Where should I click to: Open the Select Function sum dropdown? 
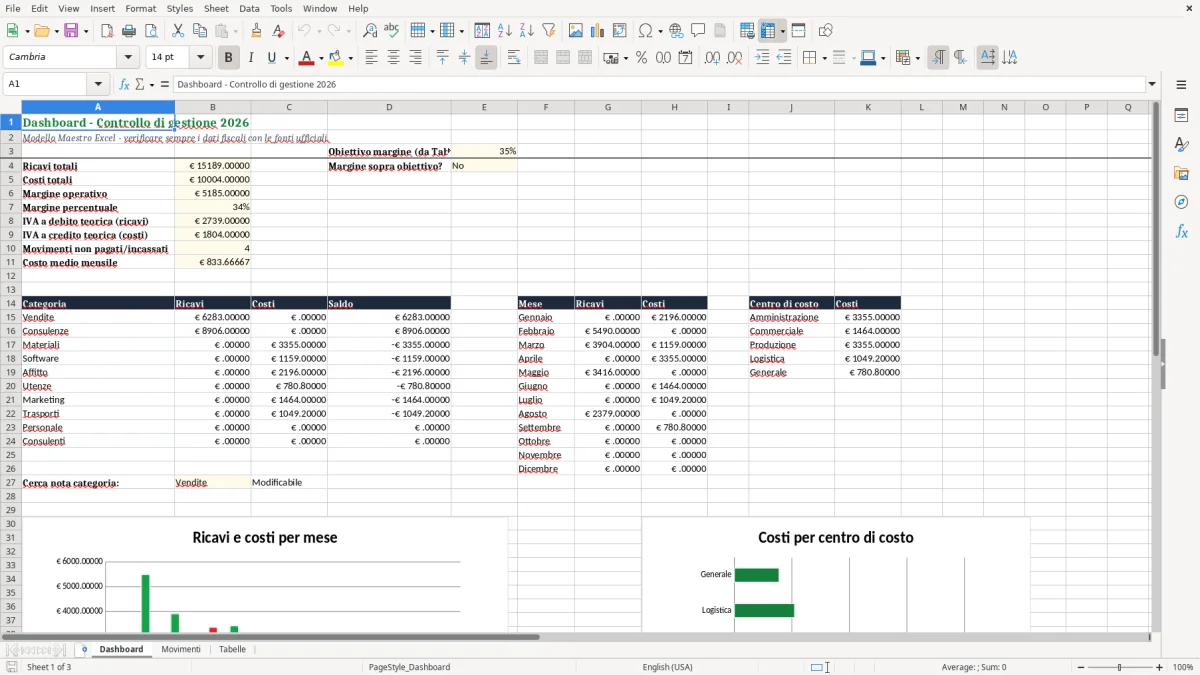pos(152,84)
